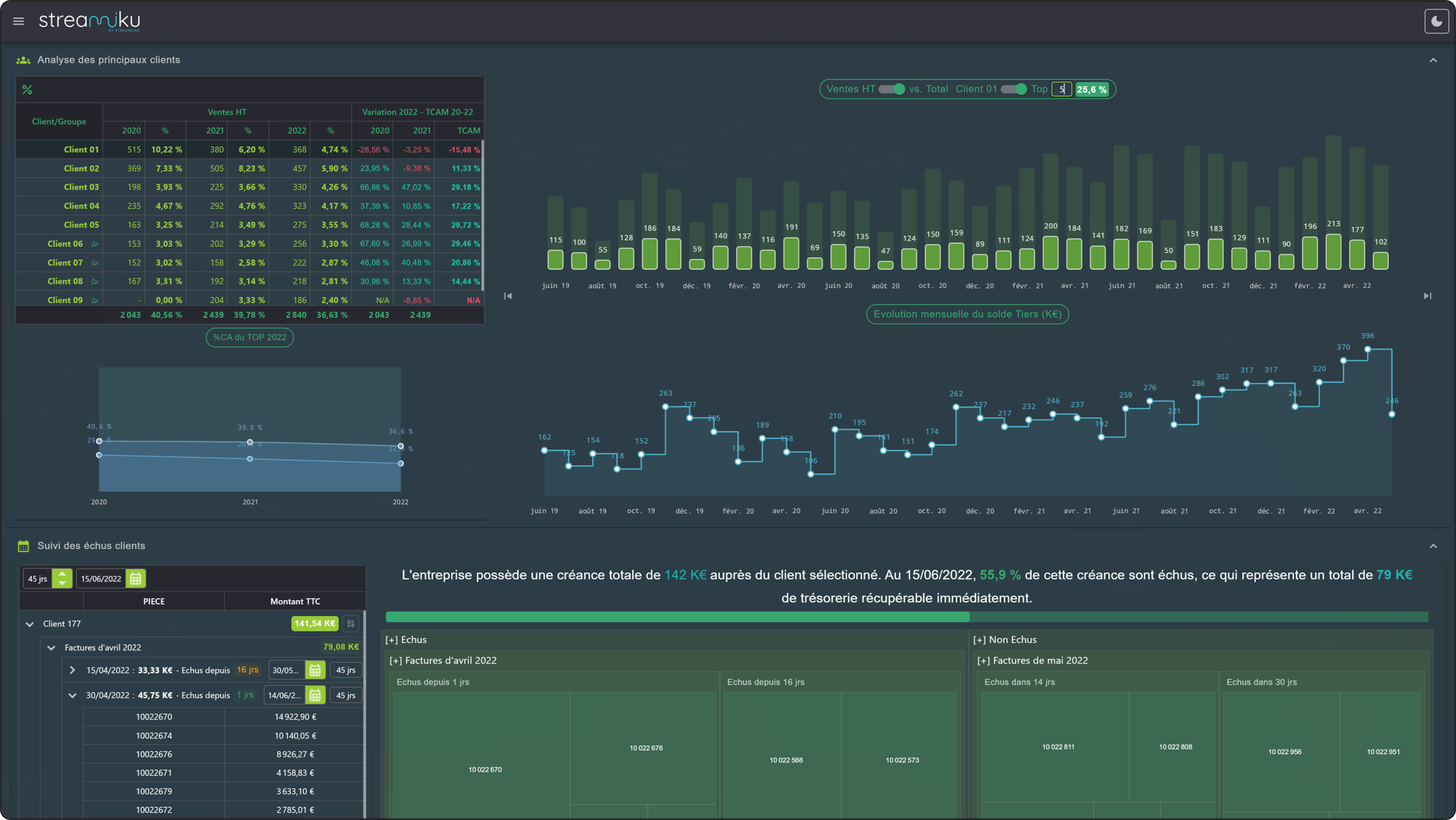
Task: Toggle Client 01 vs. Top switch
Action: 1013,89
